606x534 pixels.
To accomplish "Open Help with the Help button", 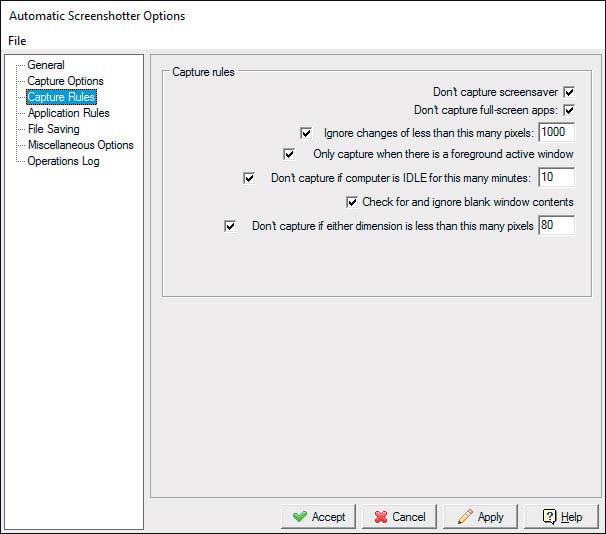I will coord(562,517).
